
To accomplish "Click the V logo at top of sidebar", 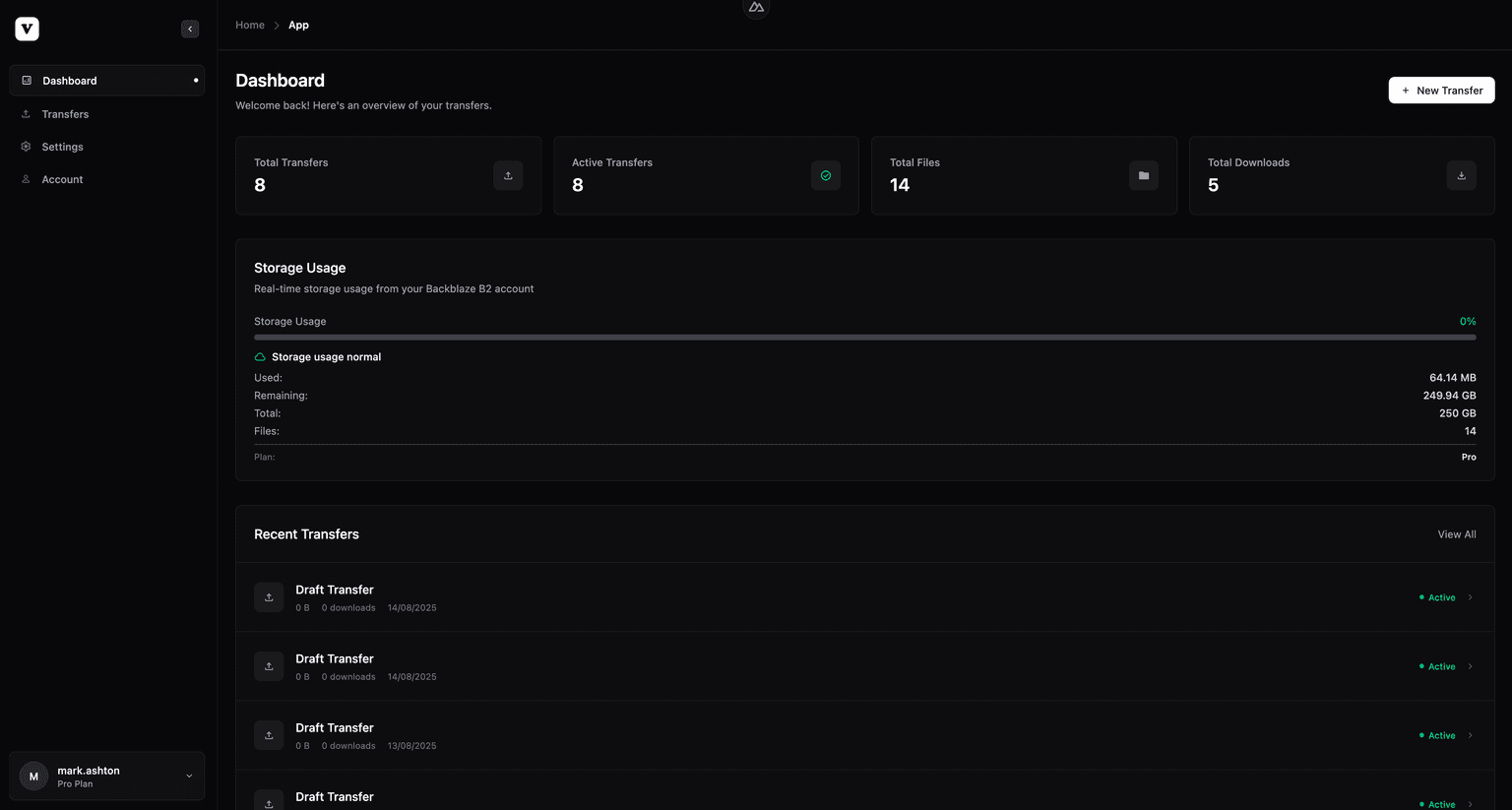I will pos(27,28).
